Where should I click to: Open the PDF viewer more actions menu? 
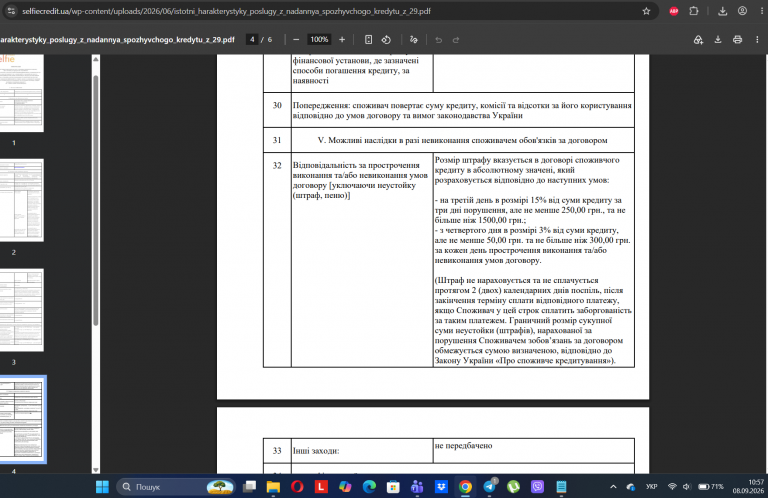[757, 40]
